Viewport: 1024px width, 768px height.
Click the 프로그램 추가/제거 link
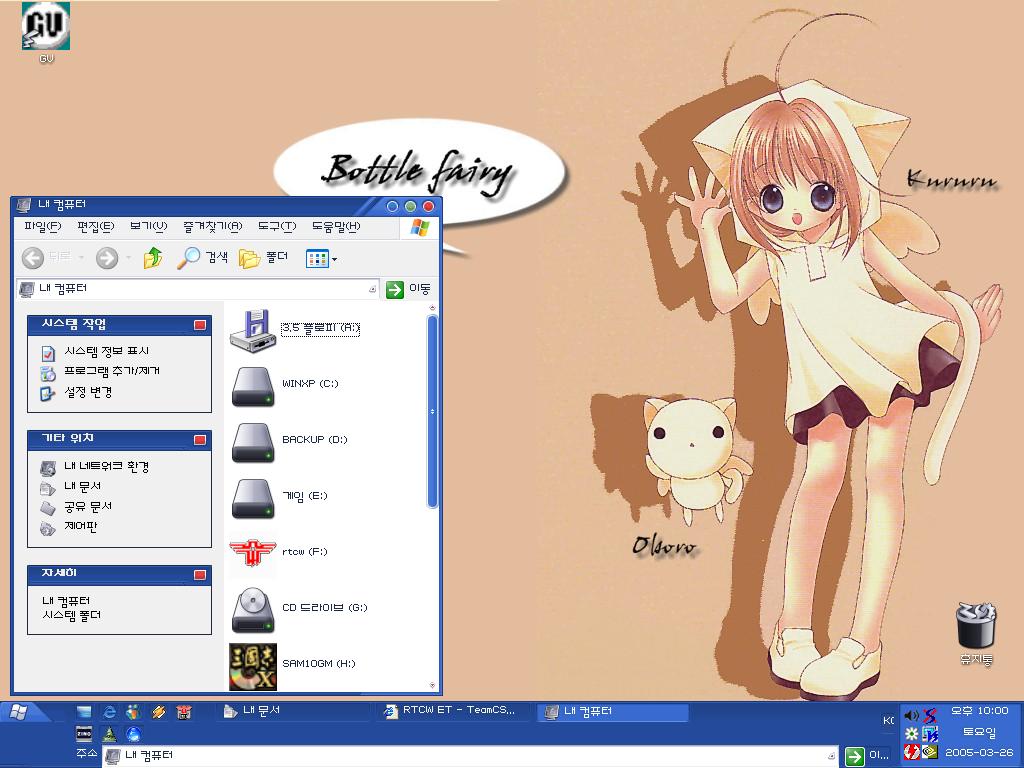[x=111, y=372]
